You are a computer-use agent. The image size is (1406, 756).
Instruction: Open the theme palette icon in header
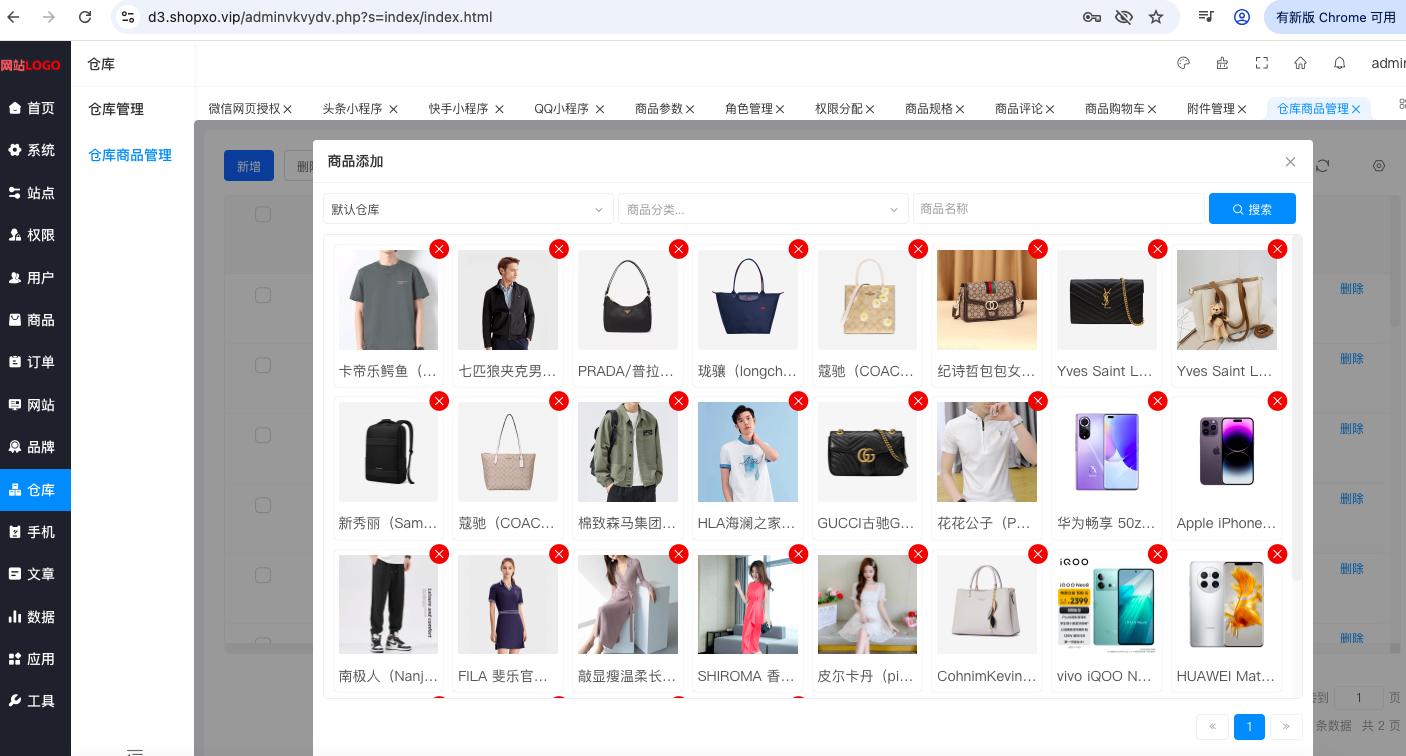[1184, 63]
